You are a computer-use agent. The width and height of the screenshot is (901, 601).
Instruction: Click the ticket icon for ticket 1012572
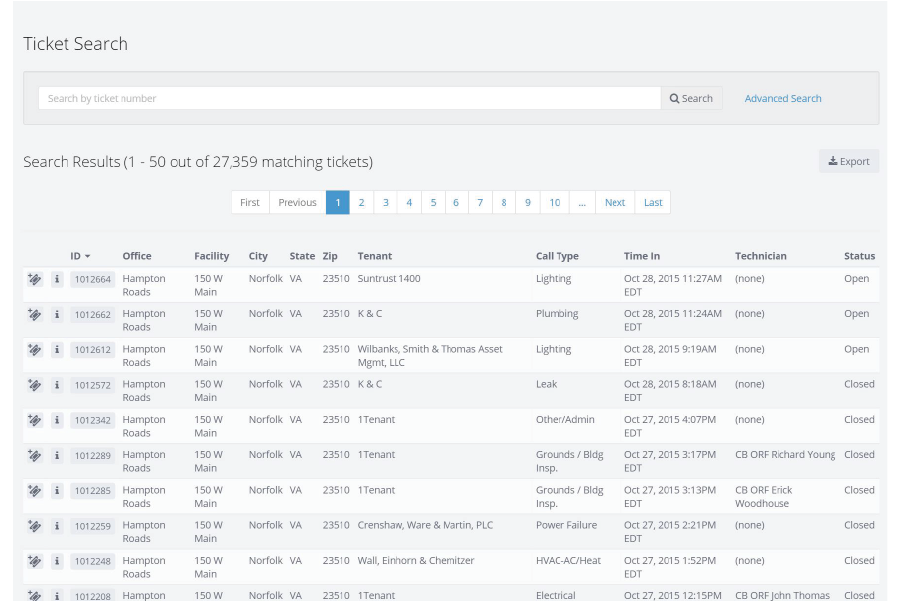pos(35,385)
